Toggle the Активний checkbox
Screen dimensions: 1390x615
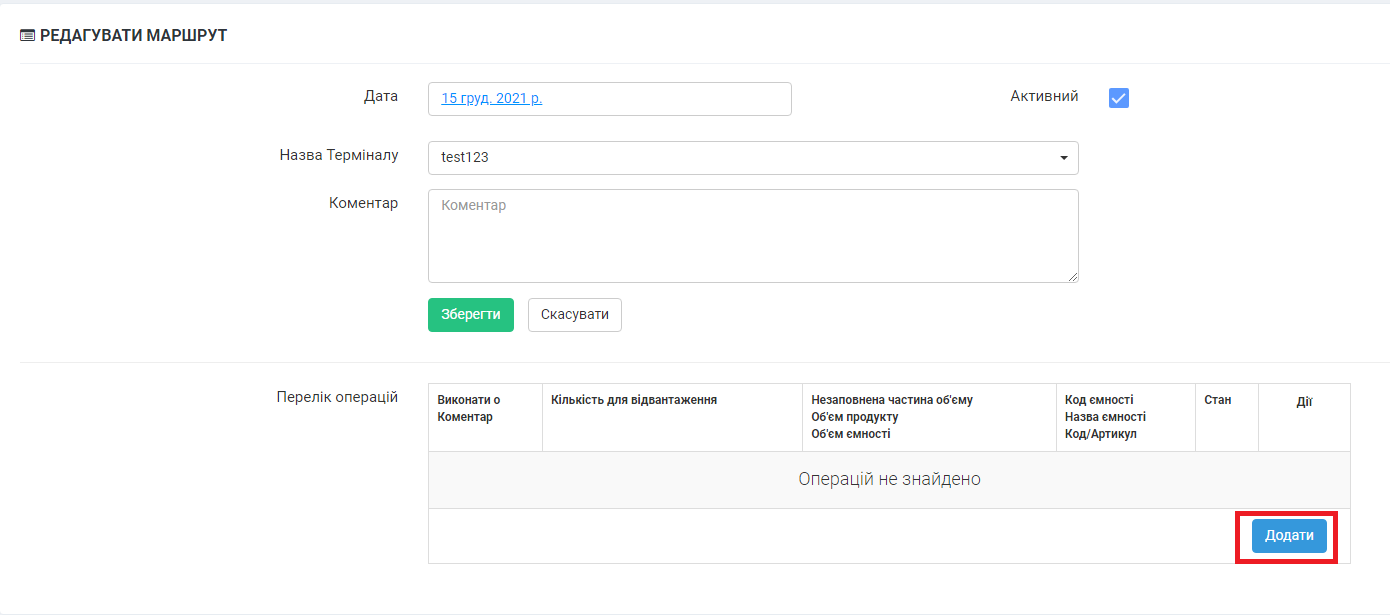tap(1119, 98)
